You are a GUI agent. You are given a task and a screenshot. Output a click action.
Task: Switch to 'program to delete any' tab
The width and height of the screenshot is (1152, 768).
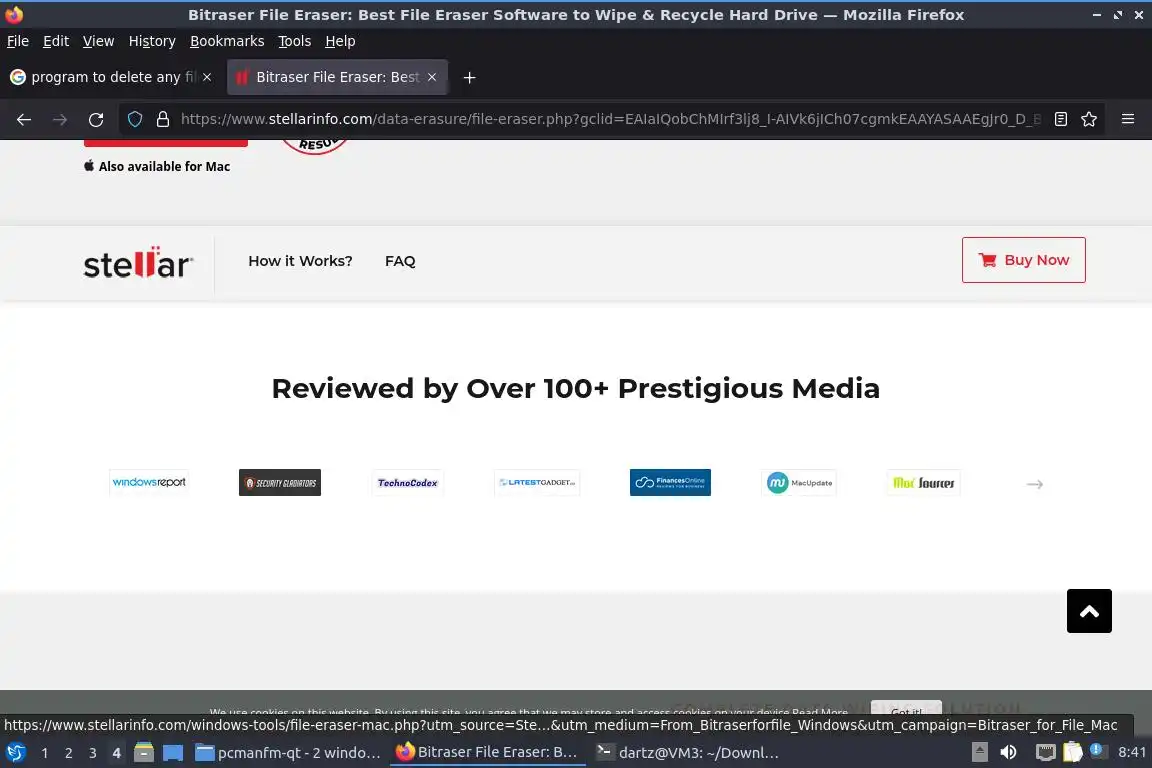(x=112, y=77)
